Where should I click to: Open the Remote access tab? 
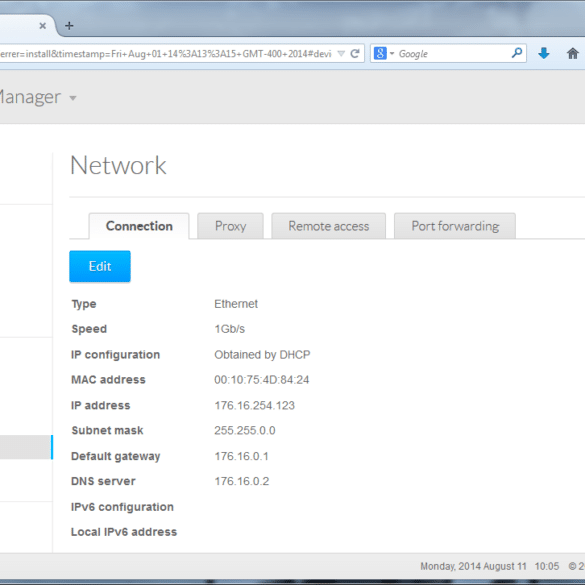tap(328, 226)
